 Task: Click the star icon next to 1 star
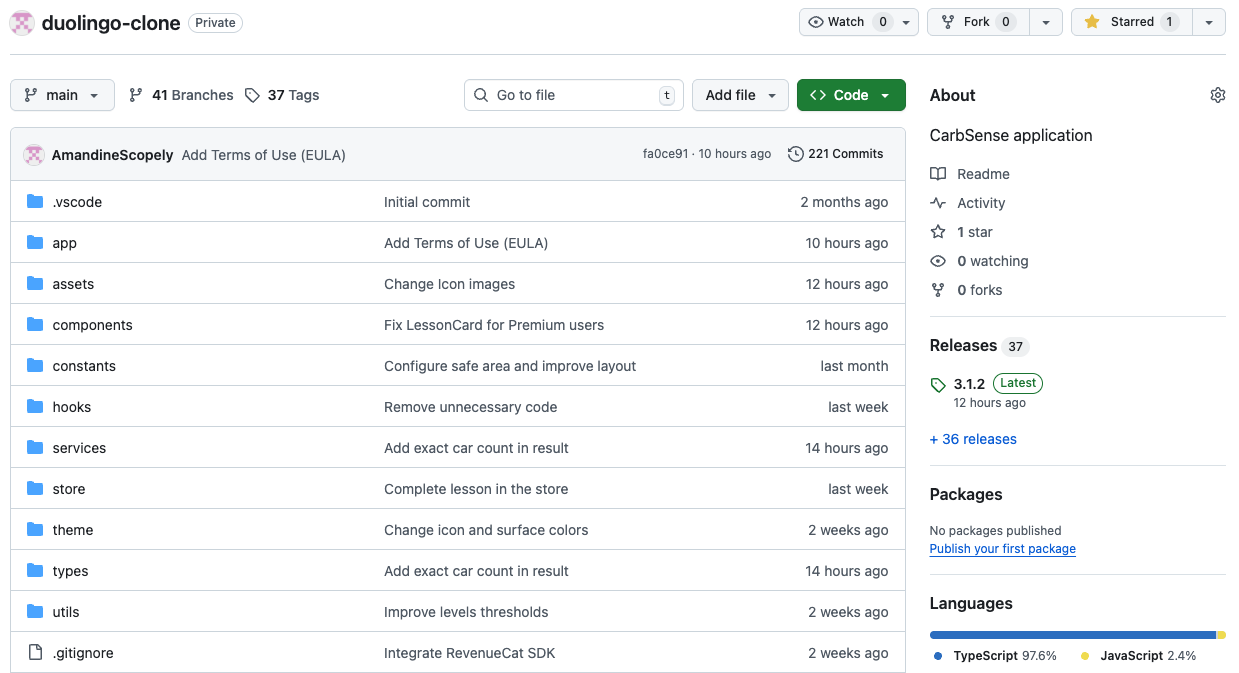tap(938, 232)
